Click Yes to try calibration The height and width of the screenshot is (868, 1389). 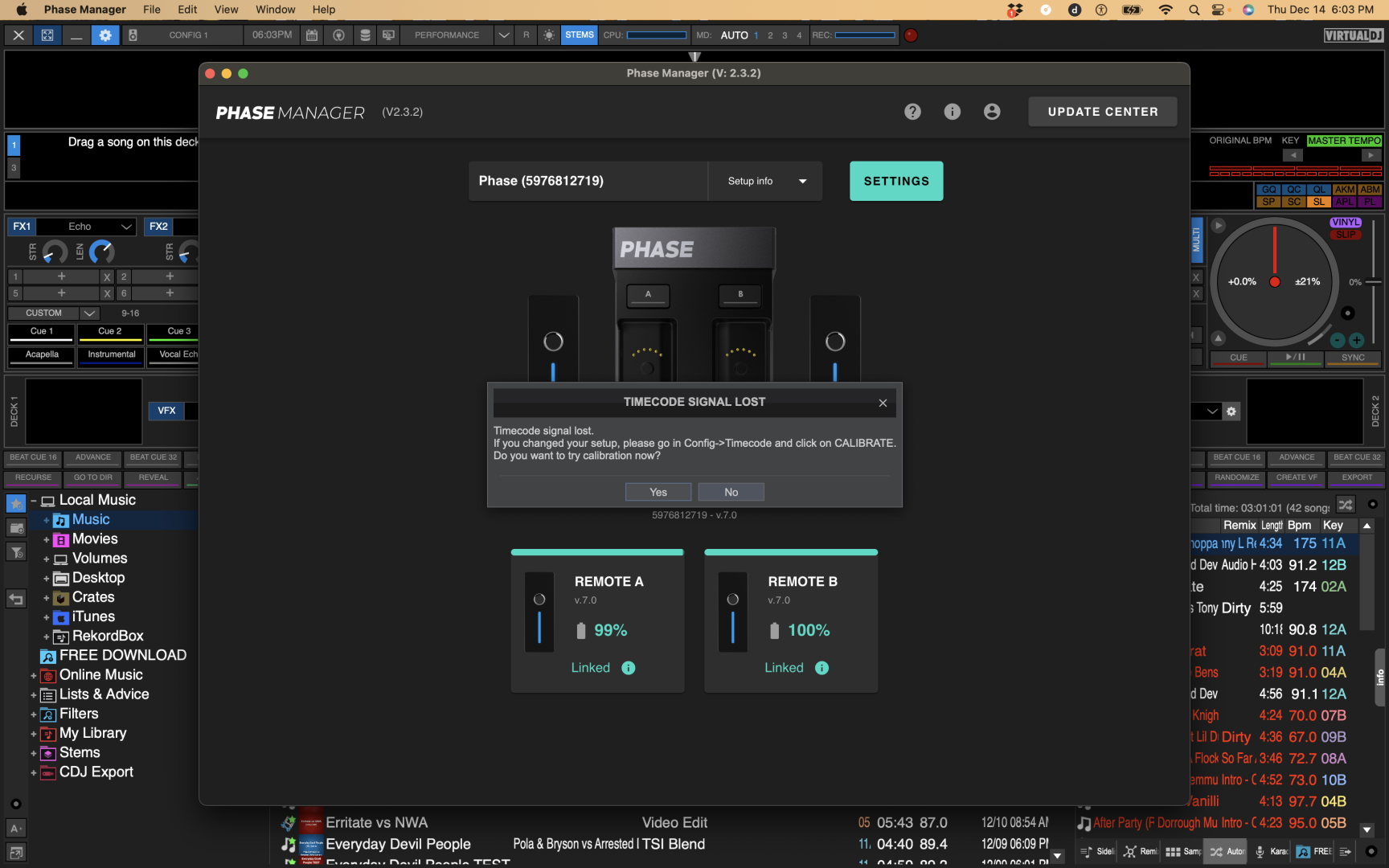[658, 492]
